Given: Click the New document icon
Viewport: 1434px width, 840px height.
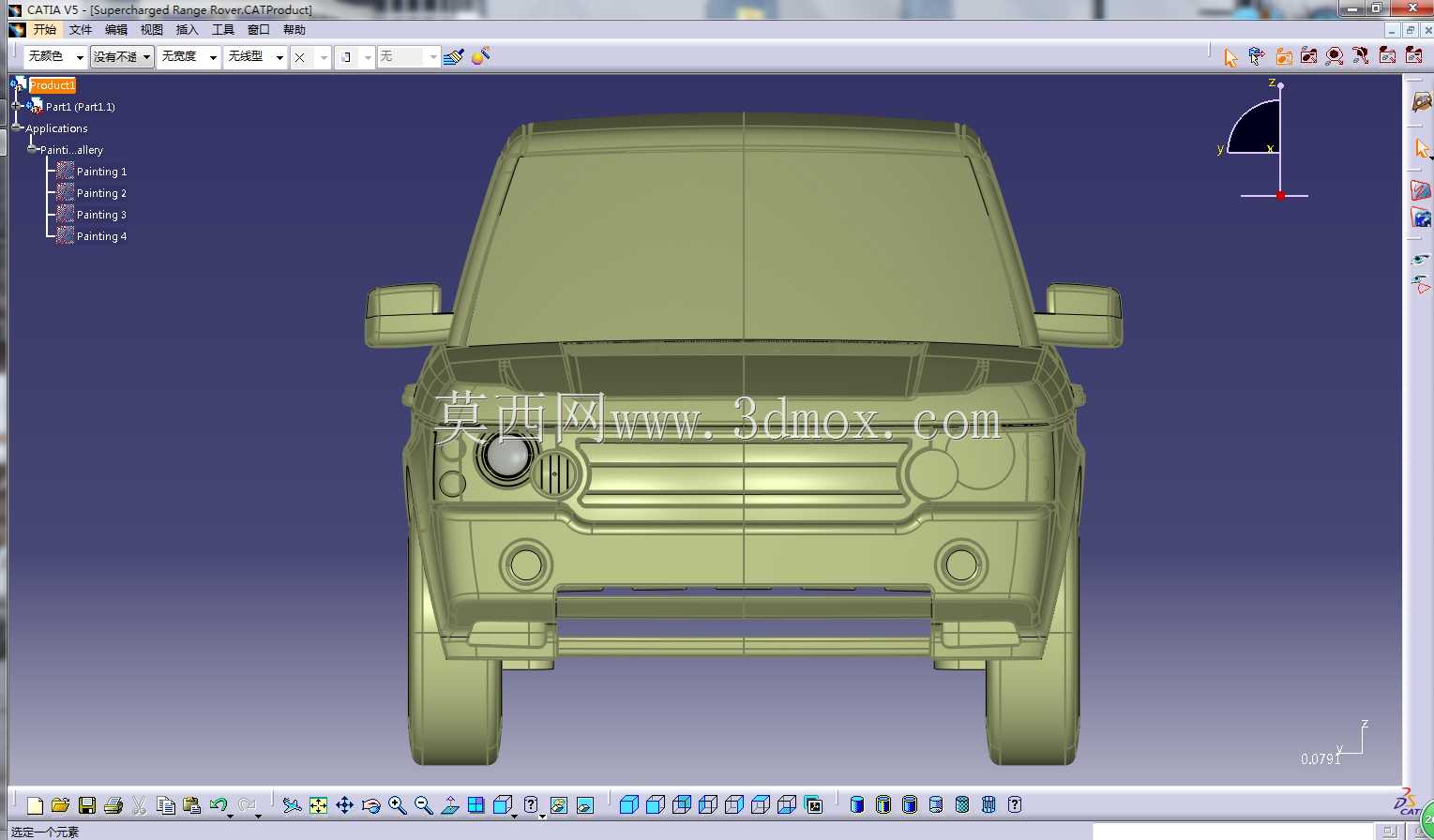Looking at the screenshot, I should point(36,805).
